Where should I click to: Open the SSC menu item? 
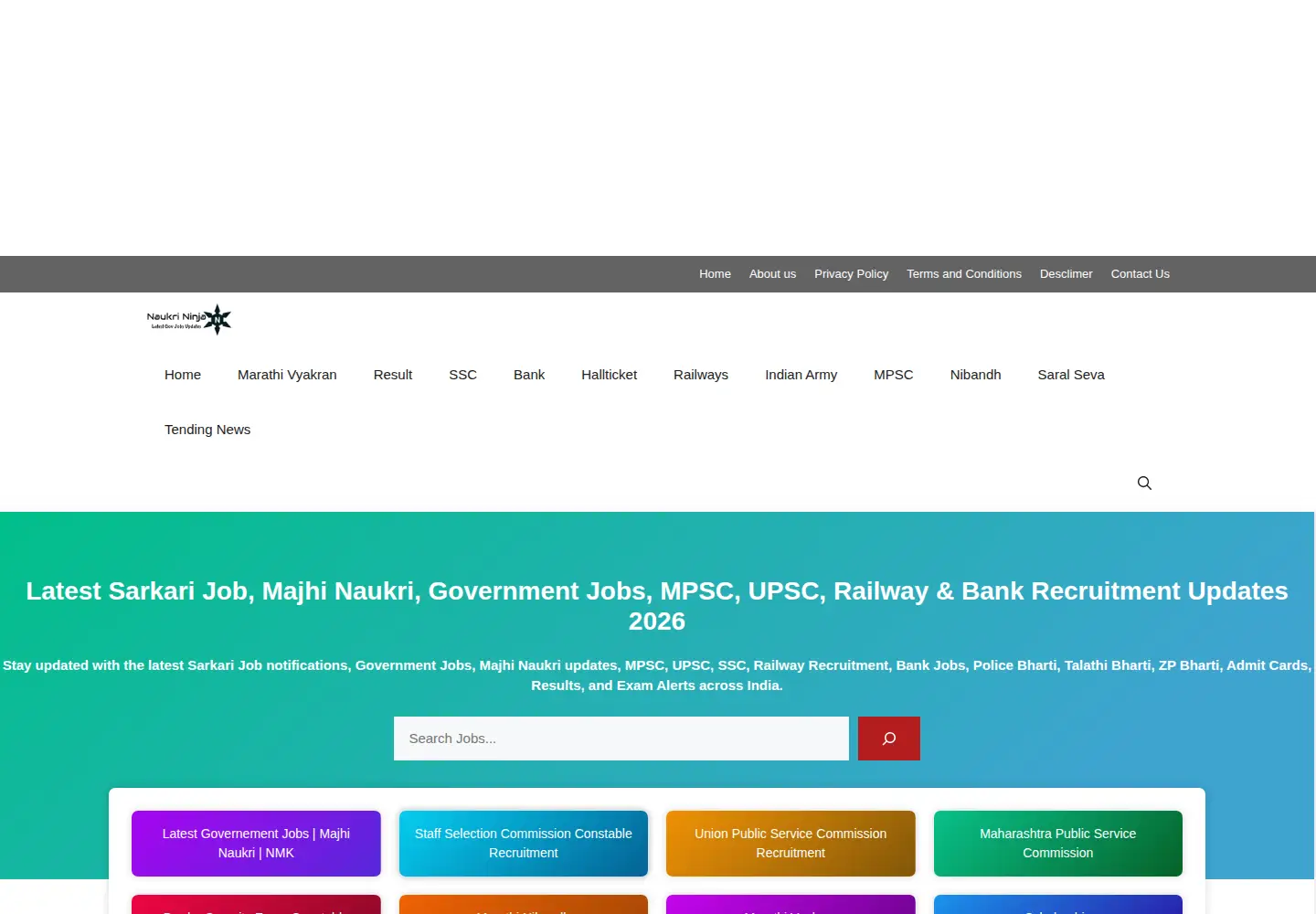pyautogui.click(x=462, y=375)
